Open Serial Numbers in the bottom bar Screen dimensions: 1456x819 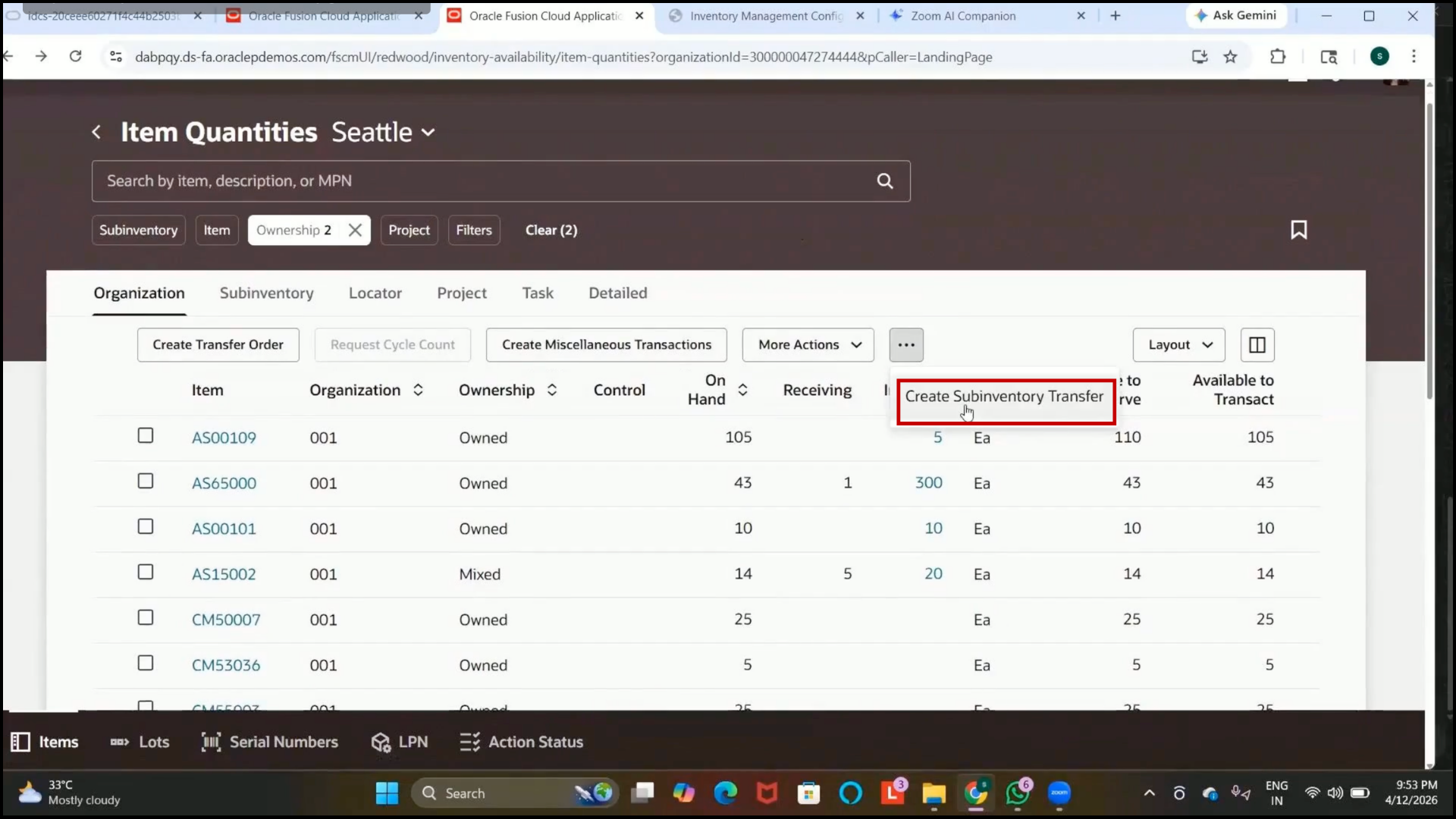click(x=270, y=742)
